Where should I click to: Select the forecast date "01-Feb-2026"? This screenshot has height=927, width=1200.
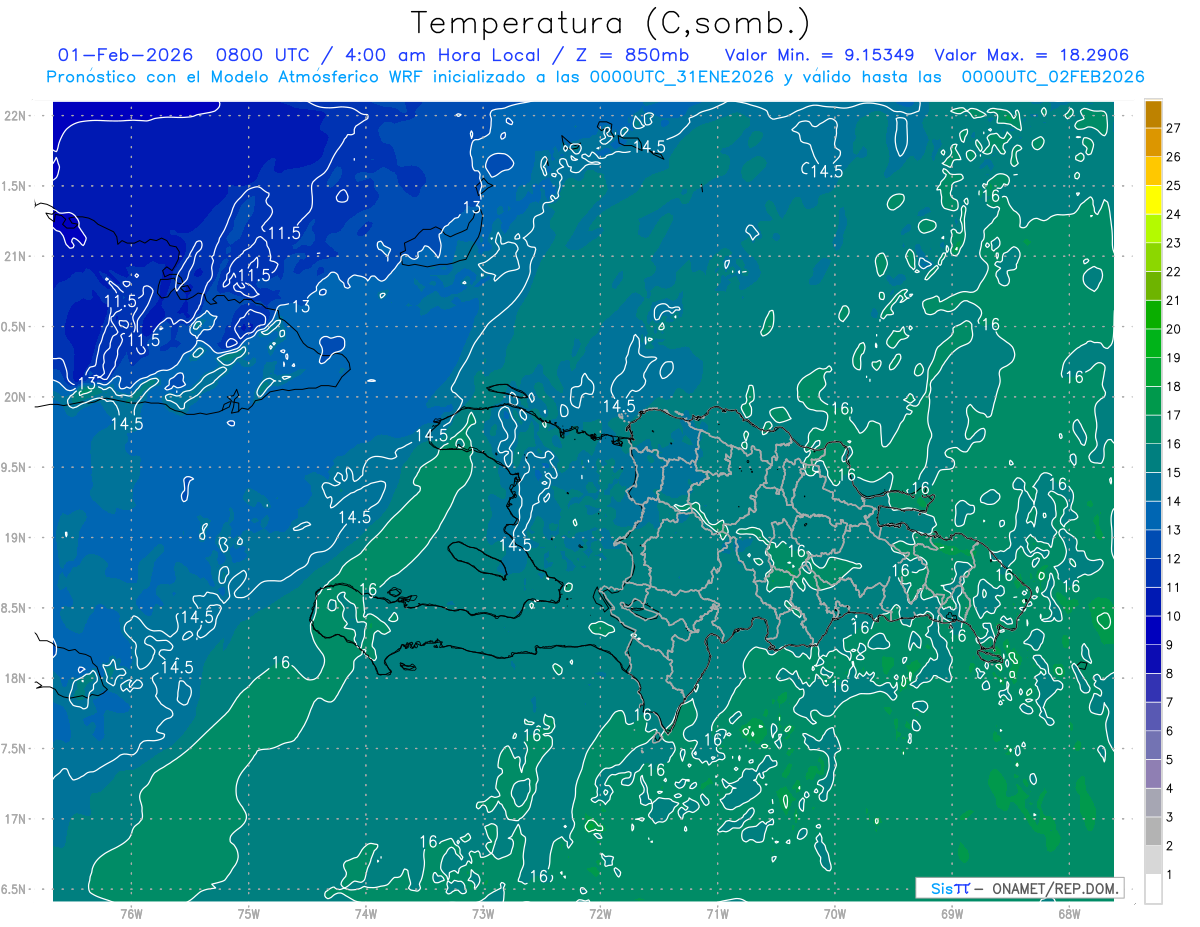click(127, 55)
